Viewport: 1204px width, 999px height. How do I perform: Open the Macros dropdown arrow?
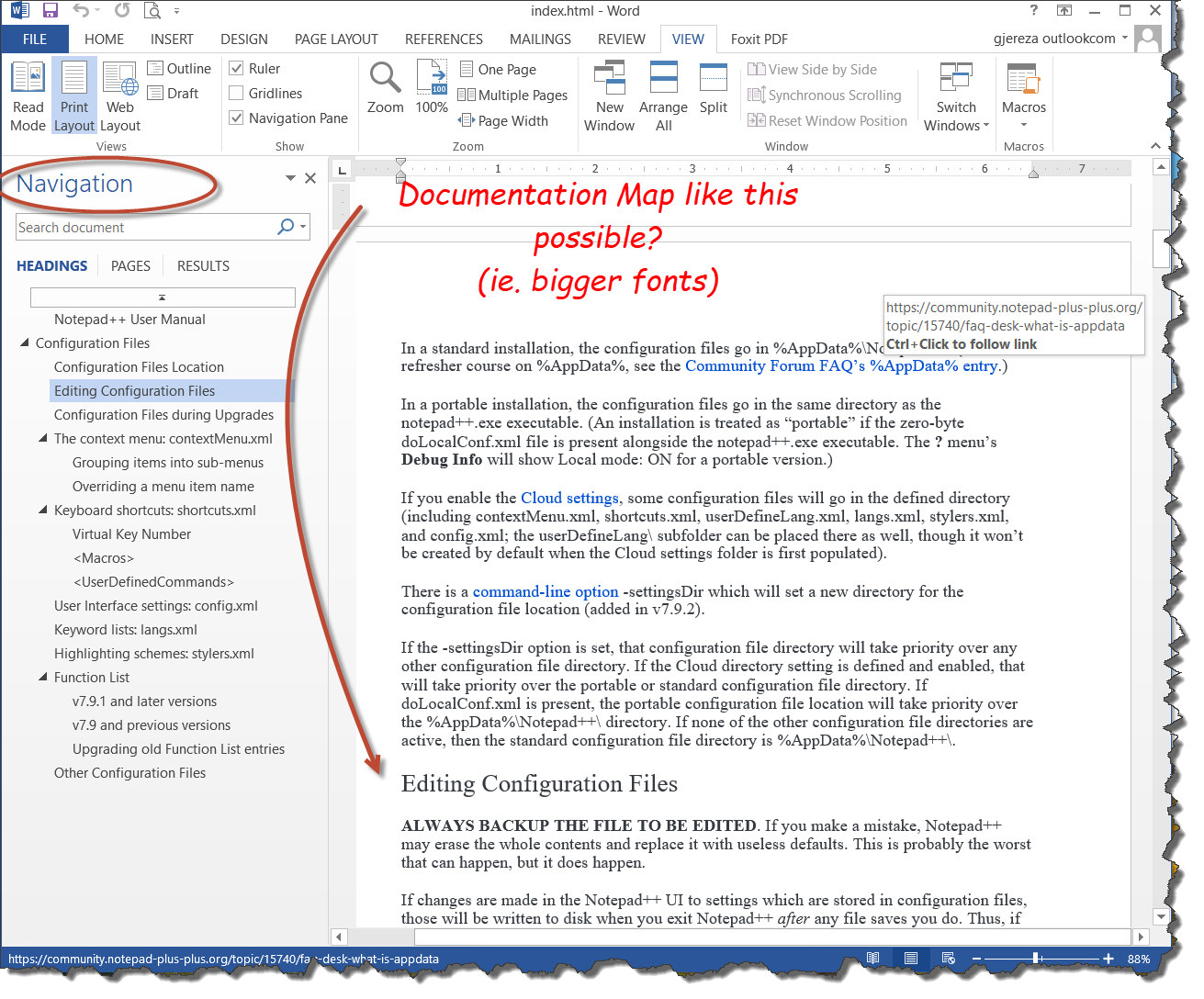pos(1024,125)
